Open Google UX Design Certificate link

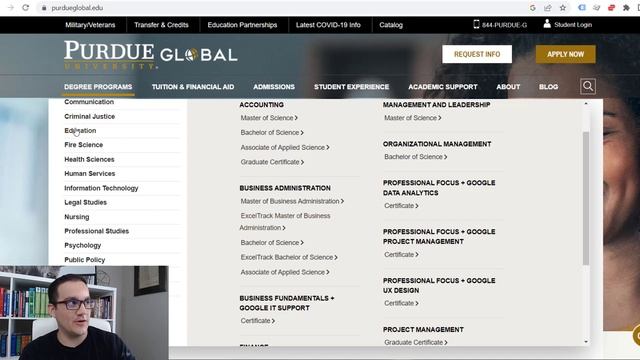pyautogui.click(x=401, y=303)
